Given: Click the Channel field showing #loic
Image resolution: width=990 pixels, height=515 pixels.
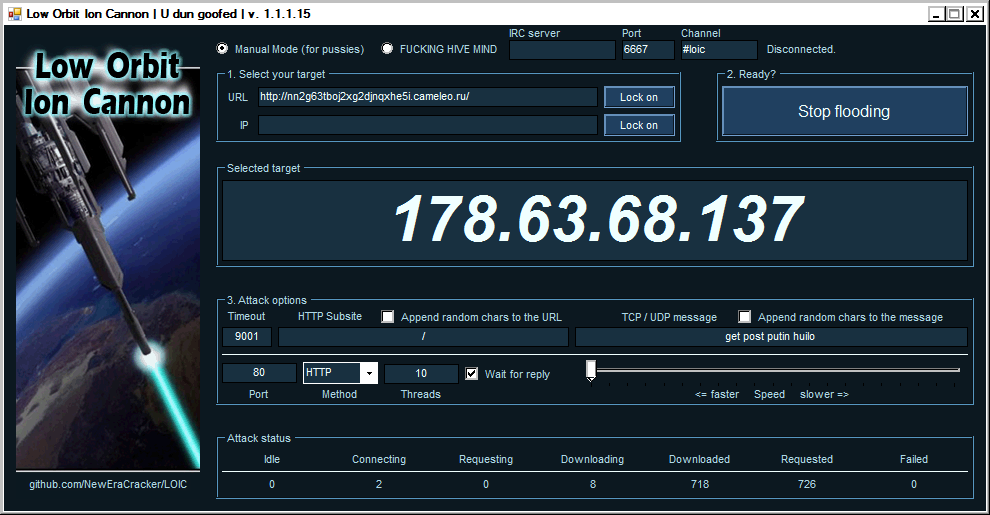Looking at the screenshot, I should pos(719,50).
